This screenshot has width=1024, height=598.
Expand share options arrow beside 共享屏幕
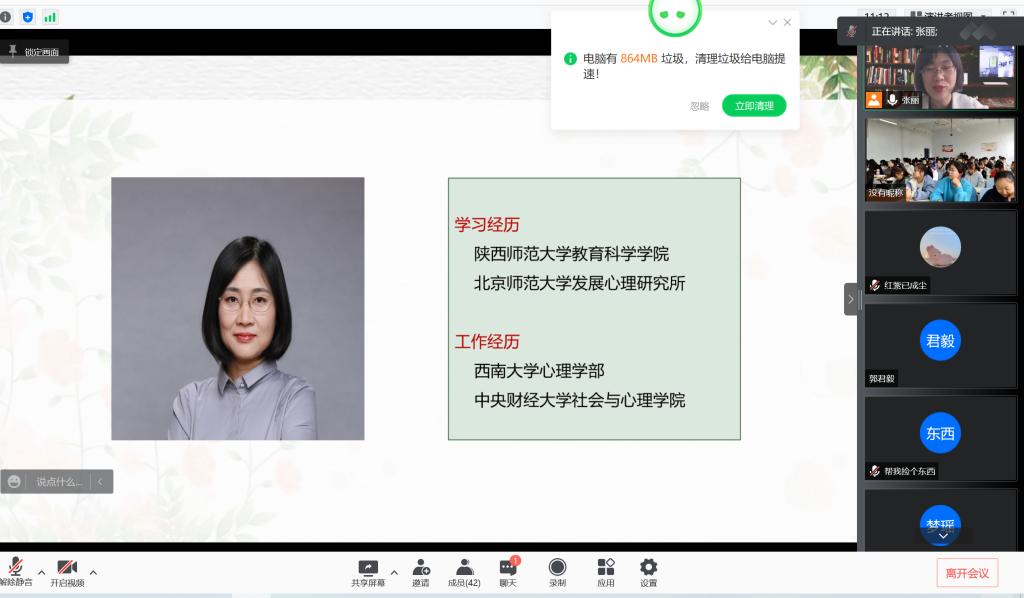[393, 573]
